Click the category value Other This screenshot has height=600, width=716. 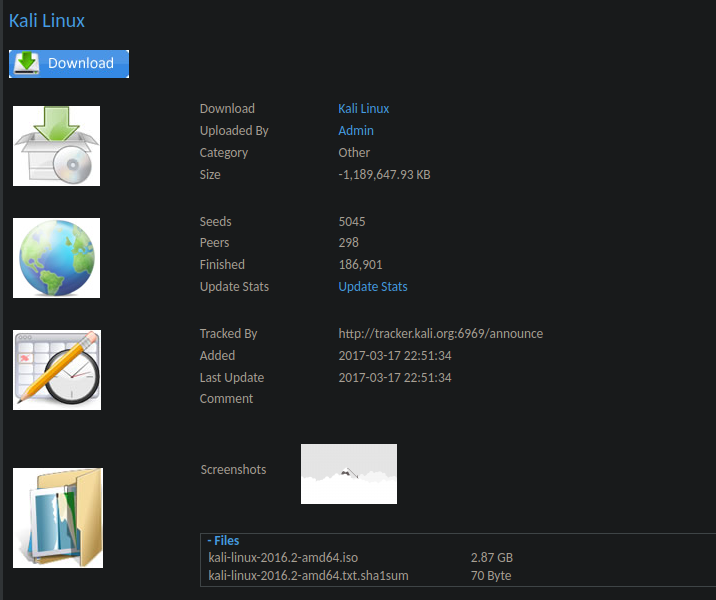pyautogui.click(x=354, y=153)
